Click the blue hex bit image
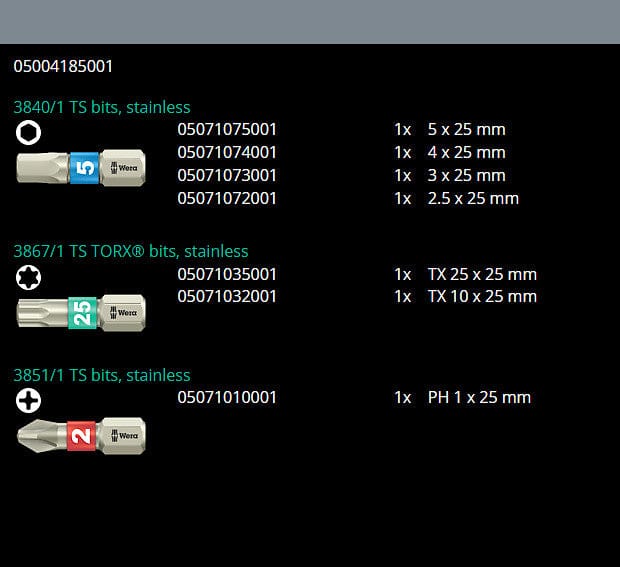The width and height of the screenshot is (620, 567). pyautogui.click(x=81, y=168)
